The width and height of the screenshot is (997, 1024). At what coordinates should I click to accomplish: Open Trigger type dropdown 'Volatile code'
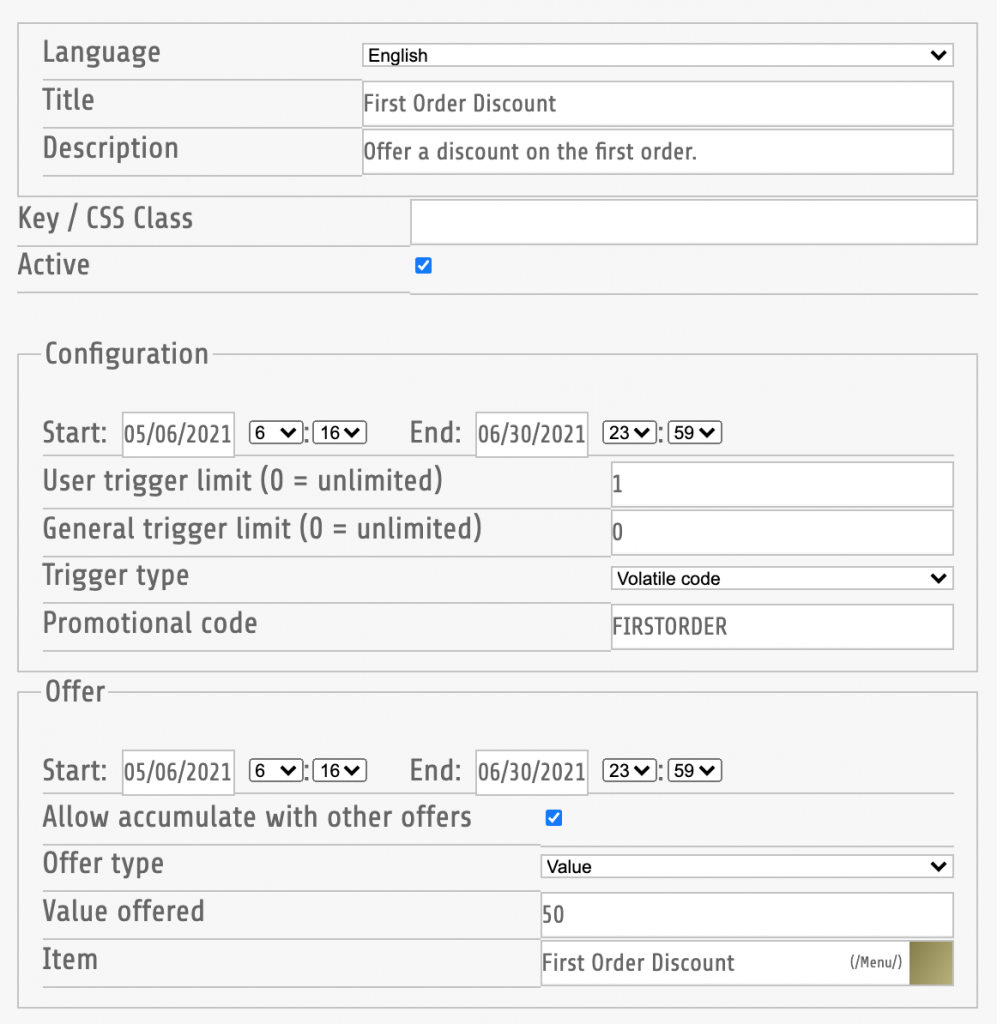pos(782,578)
